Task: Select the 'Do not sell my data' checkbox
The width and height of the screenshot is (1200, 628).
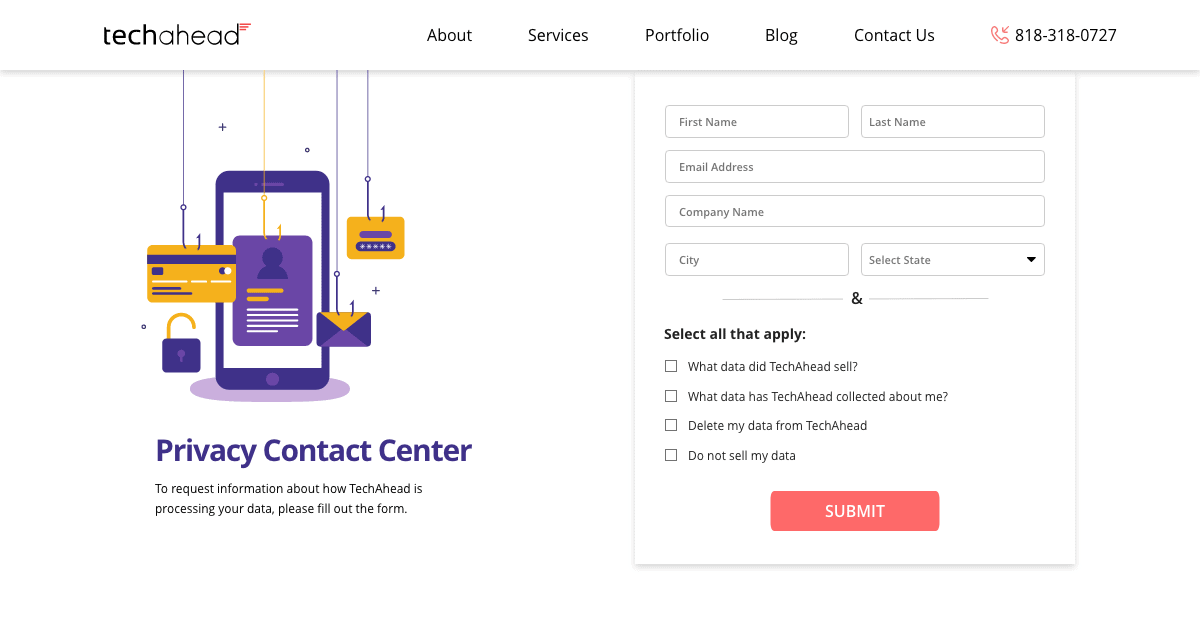Action: pyautogui.click(x=671, y=455)
